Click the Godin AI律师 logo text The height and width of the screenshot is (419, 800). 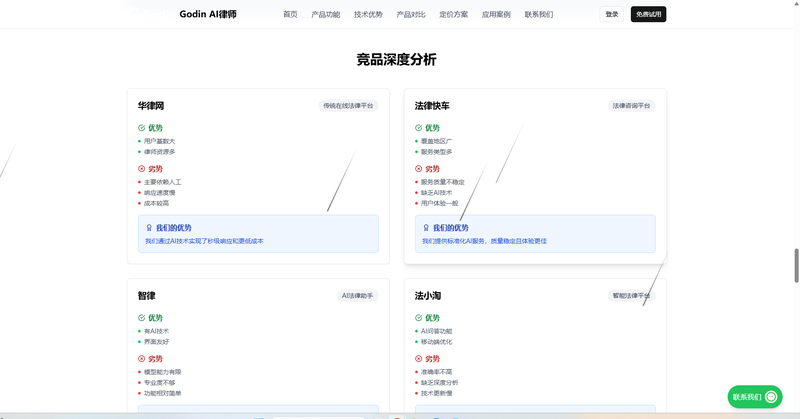208,14
